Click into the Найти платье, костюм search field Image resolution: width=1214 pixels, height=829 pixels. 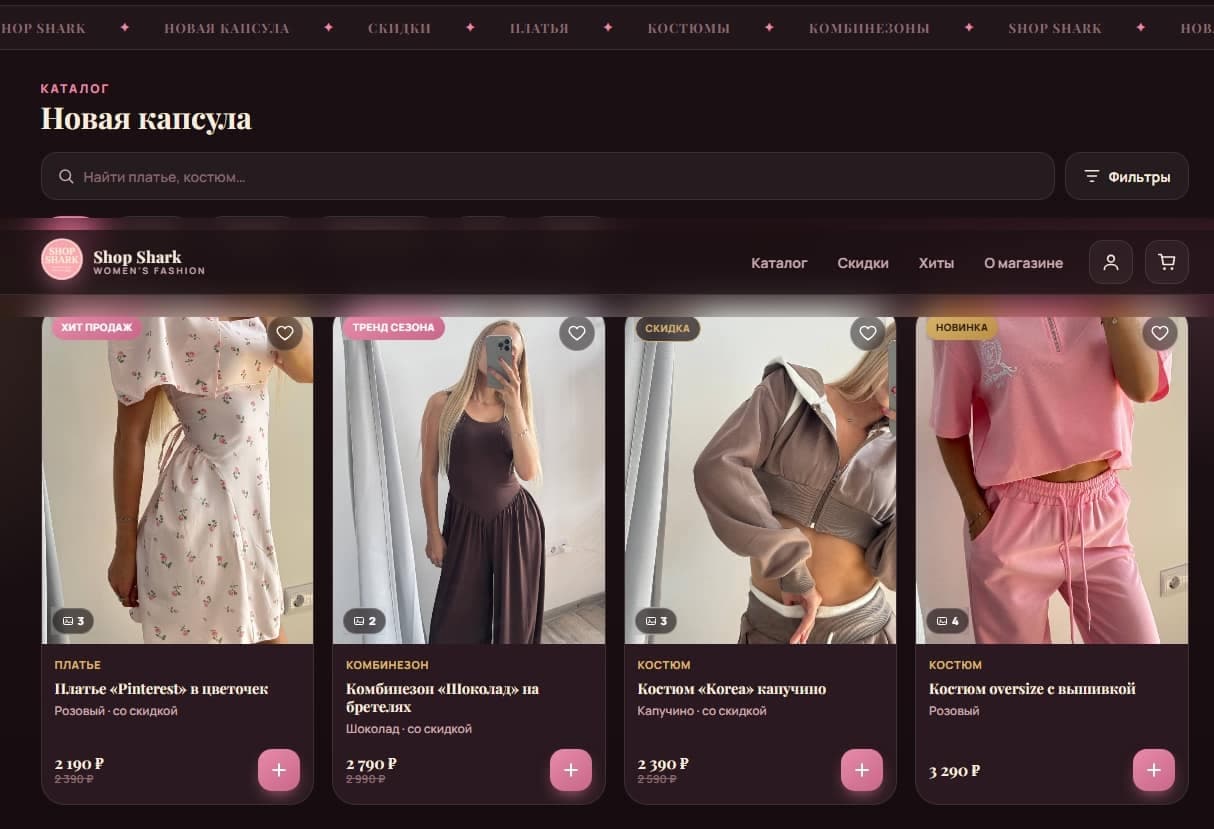[548, 176]
